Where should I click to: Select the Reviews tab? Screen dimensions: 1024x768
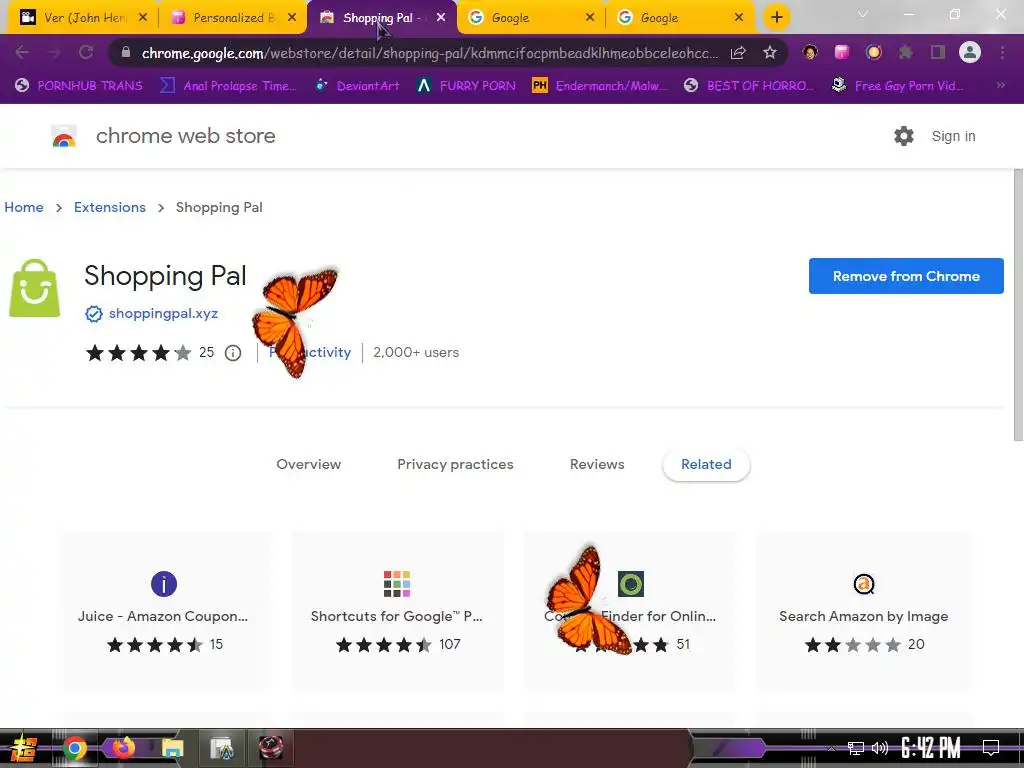tap(597, 464)
